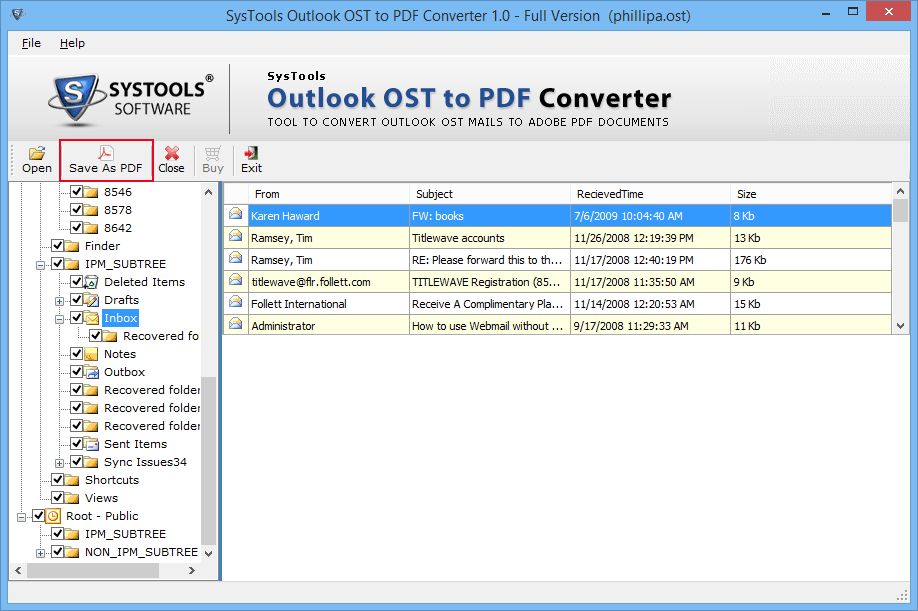
Task: Click Save As PDF toolbar button
Action: coord(106,160)
